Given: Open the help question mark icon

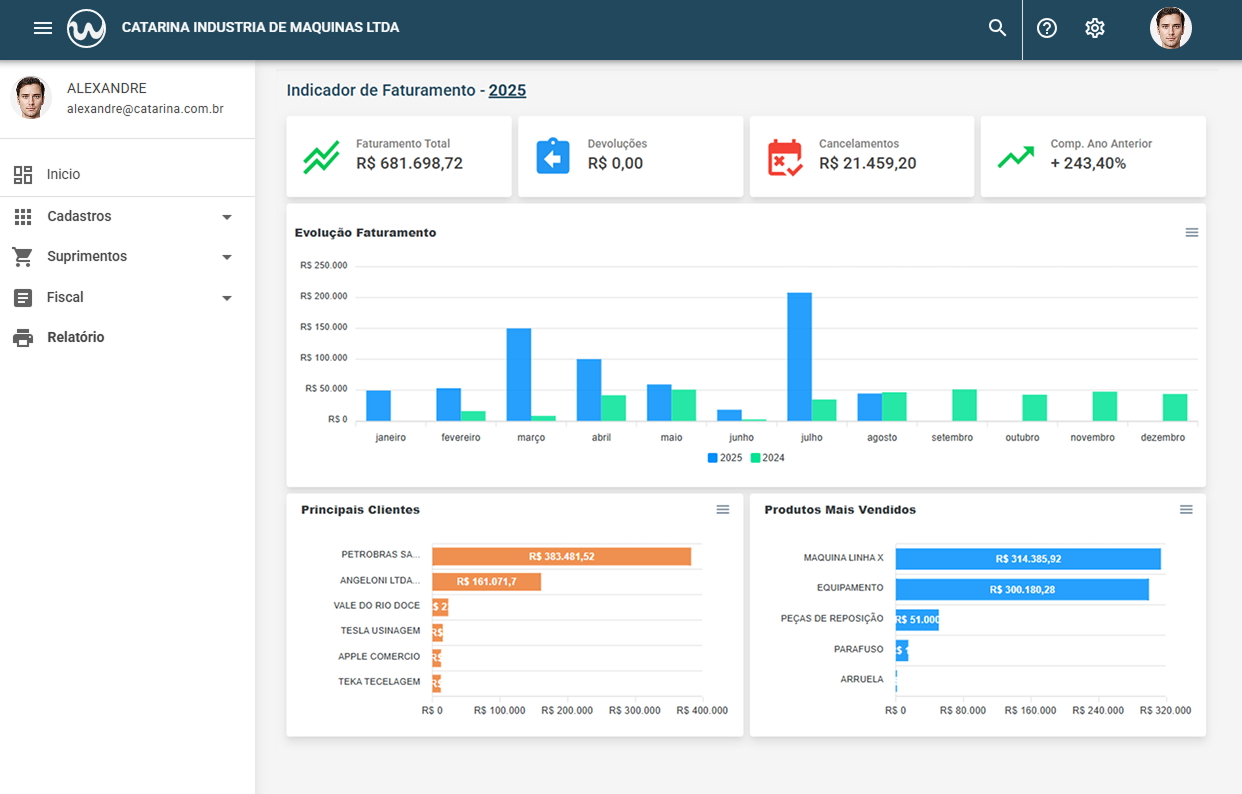Looking at the screenshot, I should [x=1047, y=28].
